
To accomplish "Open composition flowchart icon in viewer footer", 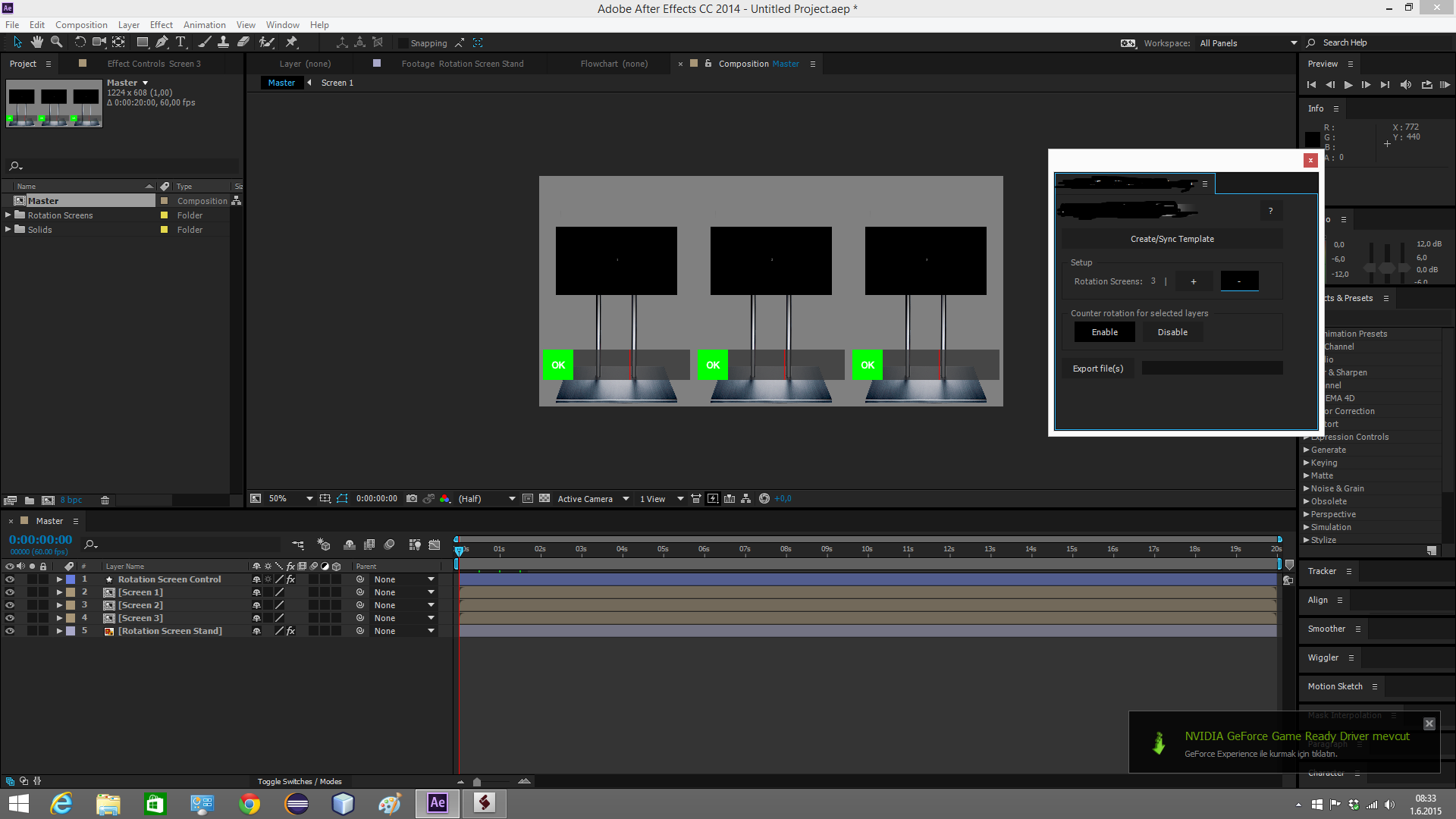I will (746, 499).
